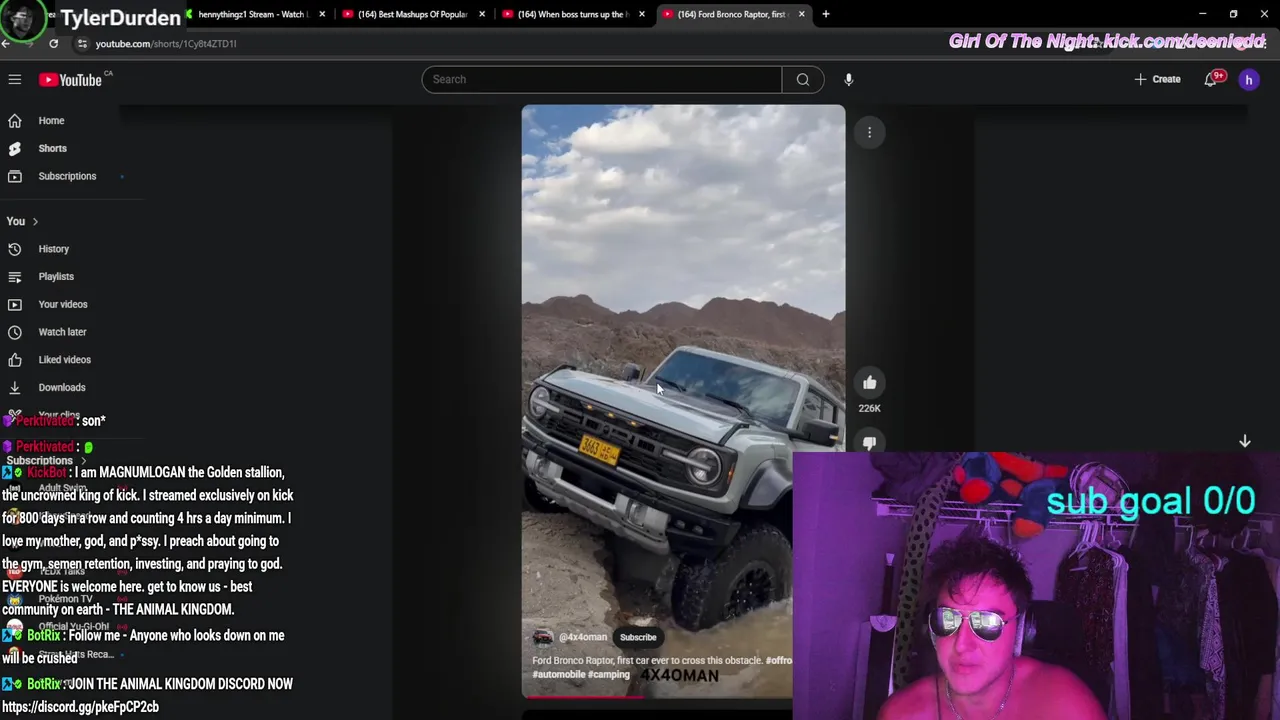Start voice search with the microphone icon

tap(848, 79)
